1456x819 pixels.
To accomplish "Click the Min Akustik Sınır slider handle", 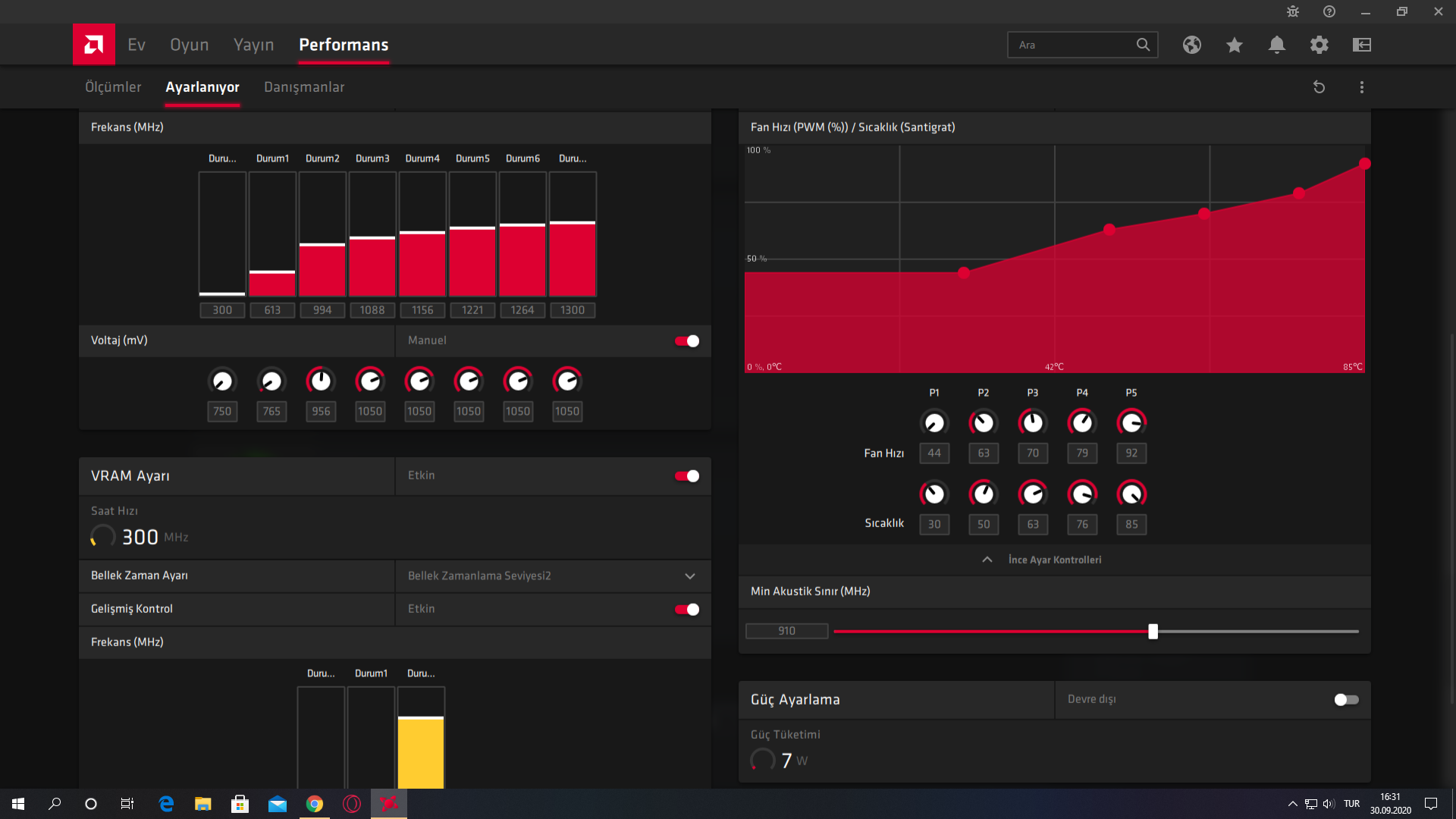I will pyautogui.click(x=1153, y=632).
